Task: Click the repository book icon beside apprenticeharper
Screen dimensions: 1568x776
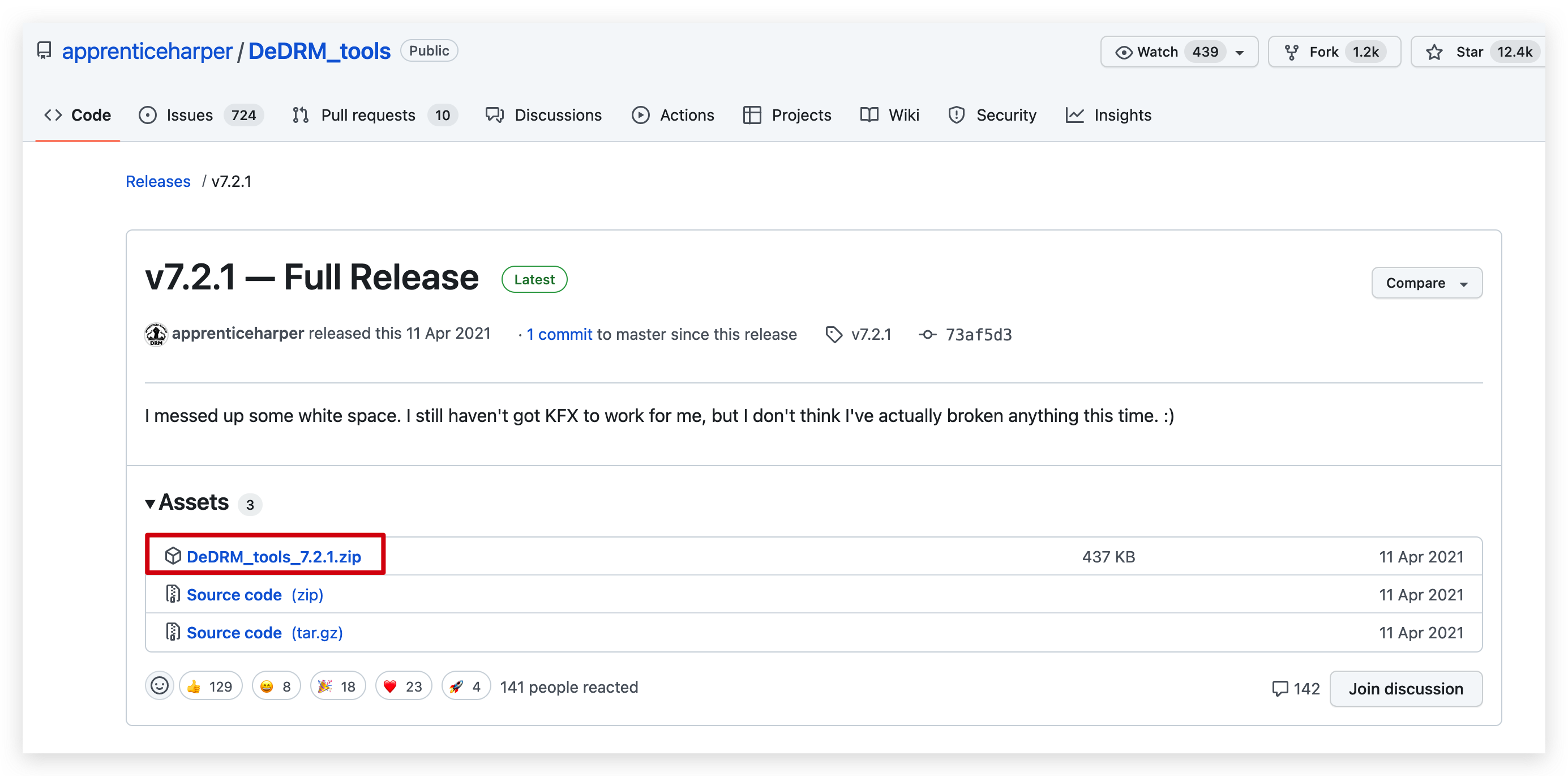Action: tap(44, 50)
